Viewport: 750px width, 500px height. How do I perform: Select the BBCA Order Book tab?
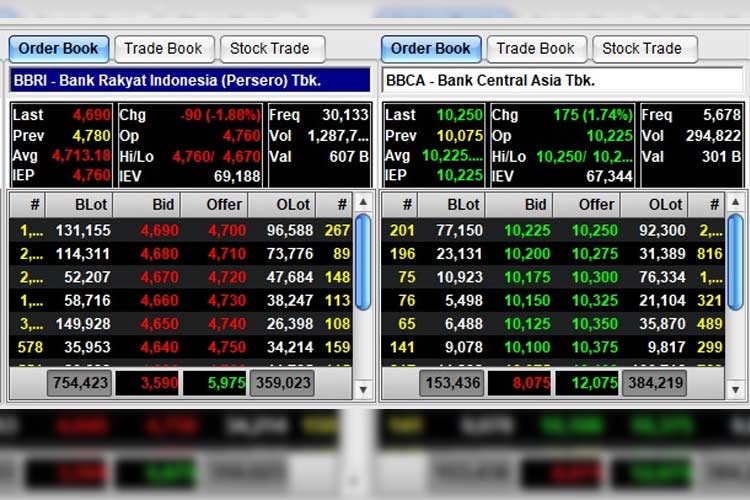point(431,49)
